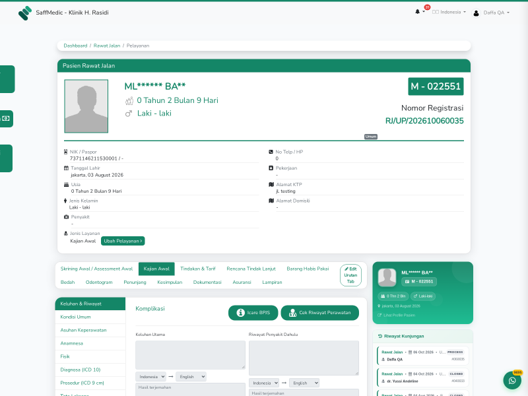
Task: Click into the Keluhan Utama text area
Action: pyautogui.click(x=190, y=355)
